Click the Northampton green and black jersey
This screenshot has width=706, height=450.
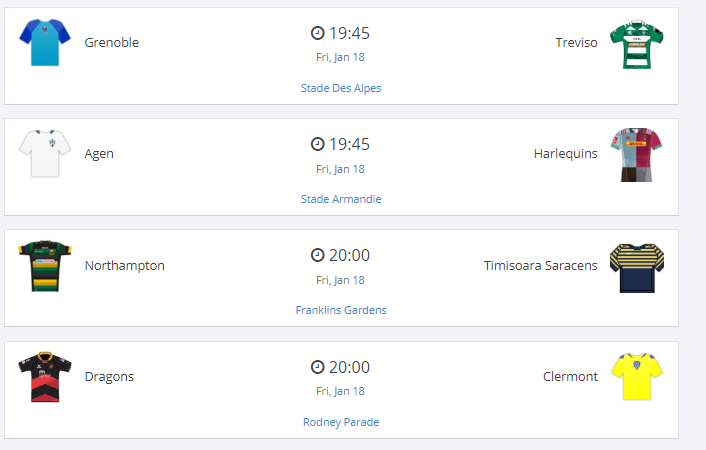(x=44, y=265)
